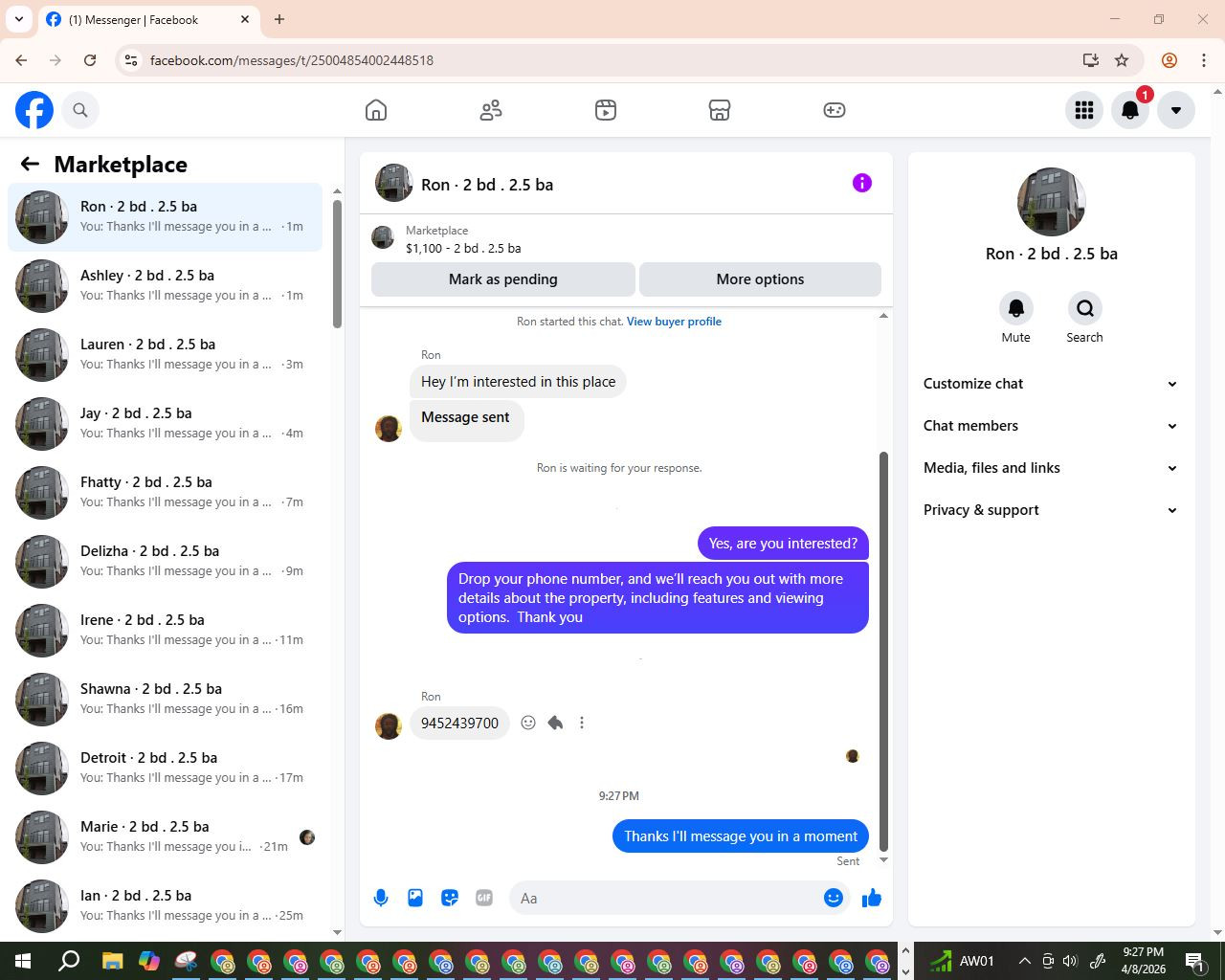
Task: Expand Media, files and links section
Action: pyautogui.click(x=1051, y=468)
